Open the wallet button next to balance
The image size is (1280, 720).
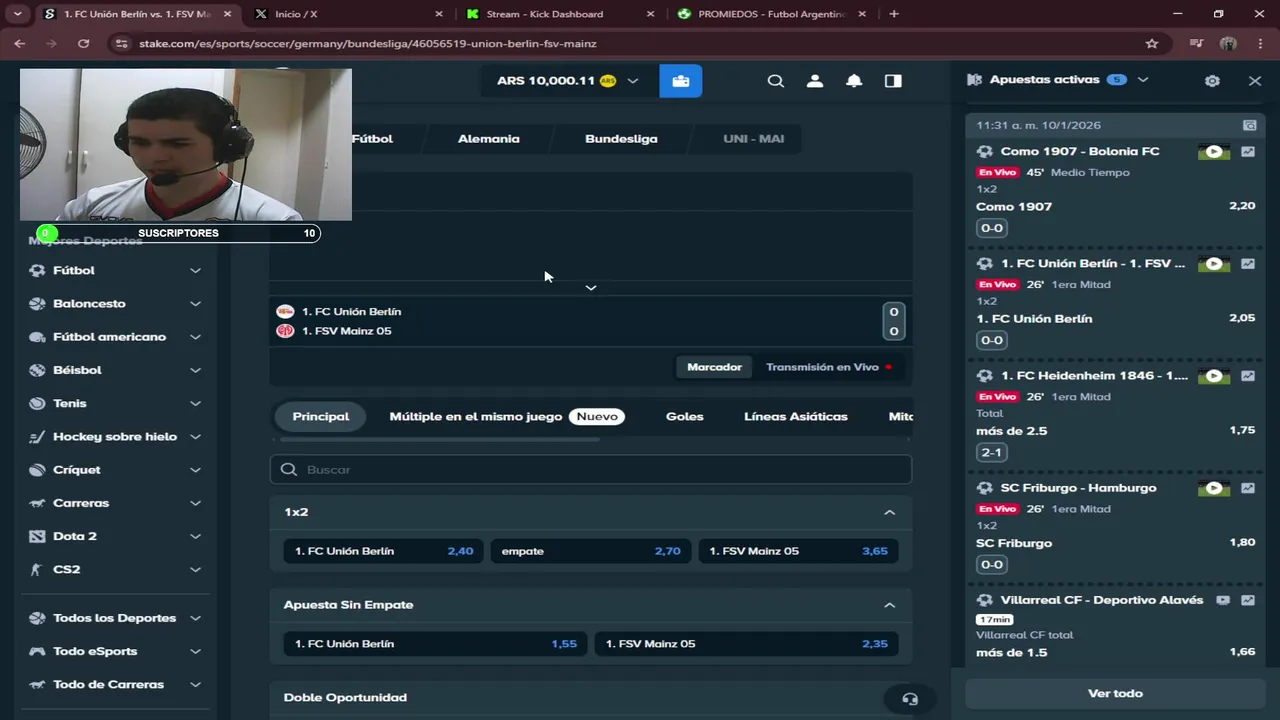click(680, 81)
